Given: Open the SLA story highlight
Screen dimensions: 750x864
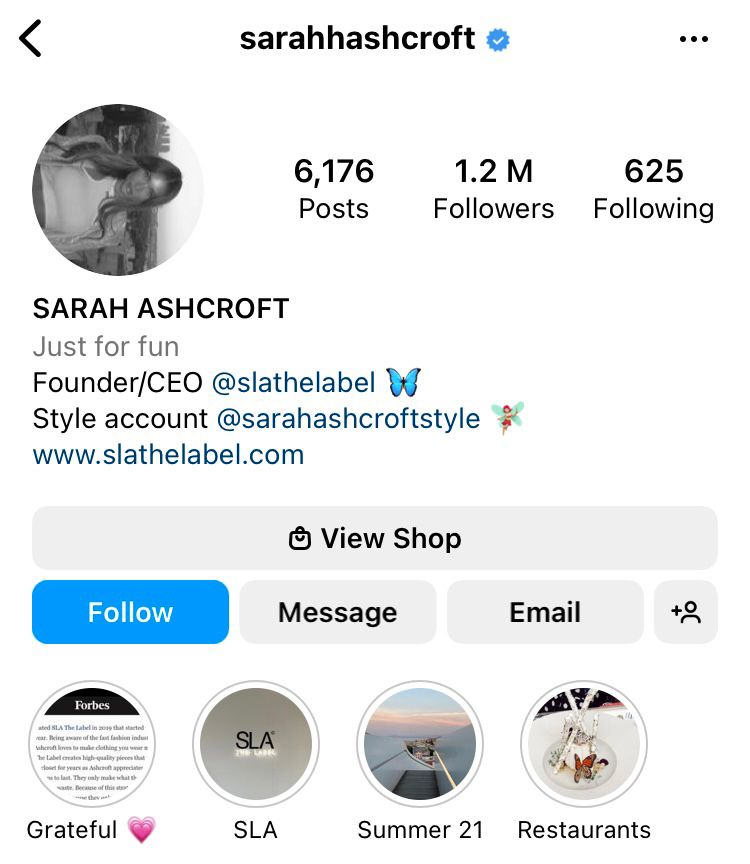Looking at the screenshot, I should point(256,744).
